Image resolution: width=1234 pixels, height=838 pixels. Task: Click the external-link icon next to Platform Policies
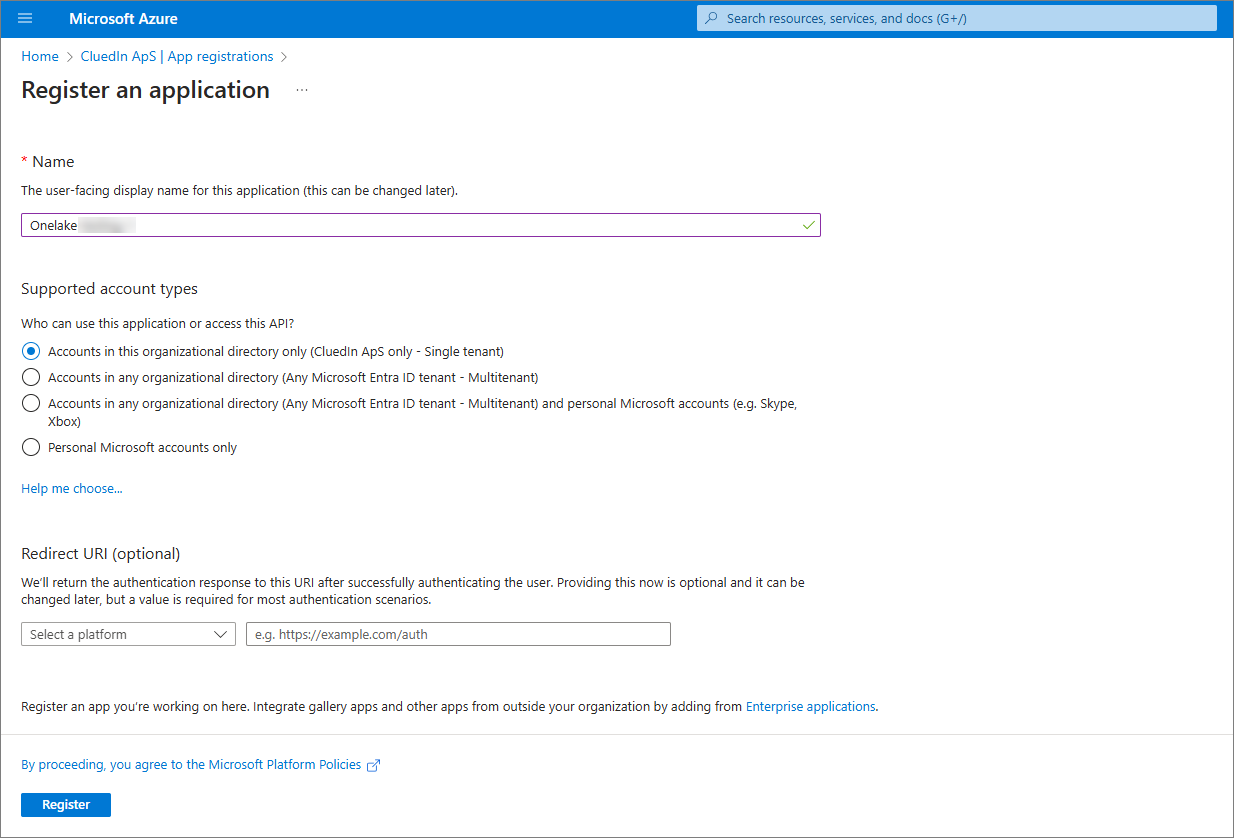(x=374, y=765)
